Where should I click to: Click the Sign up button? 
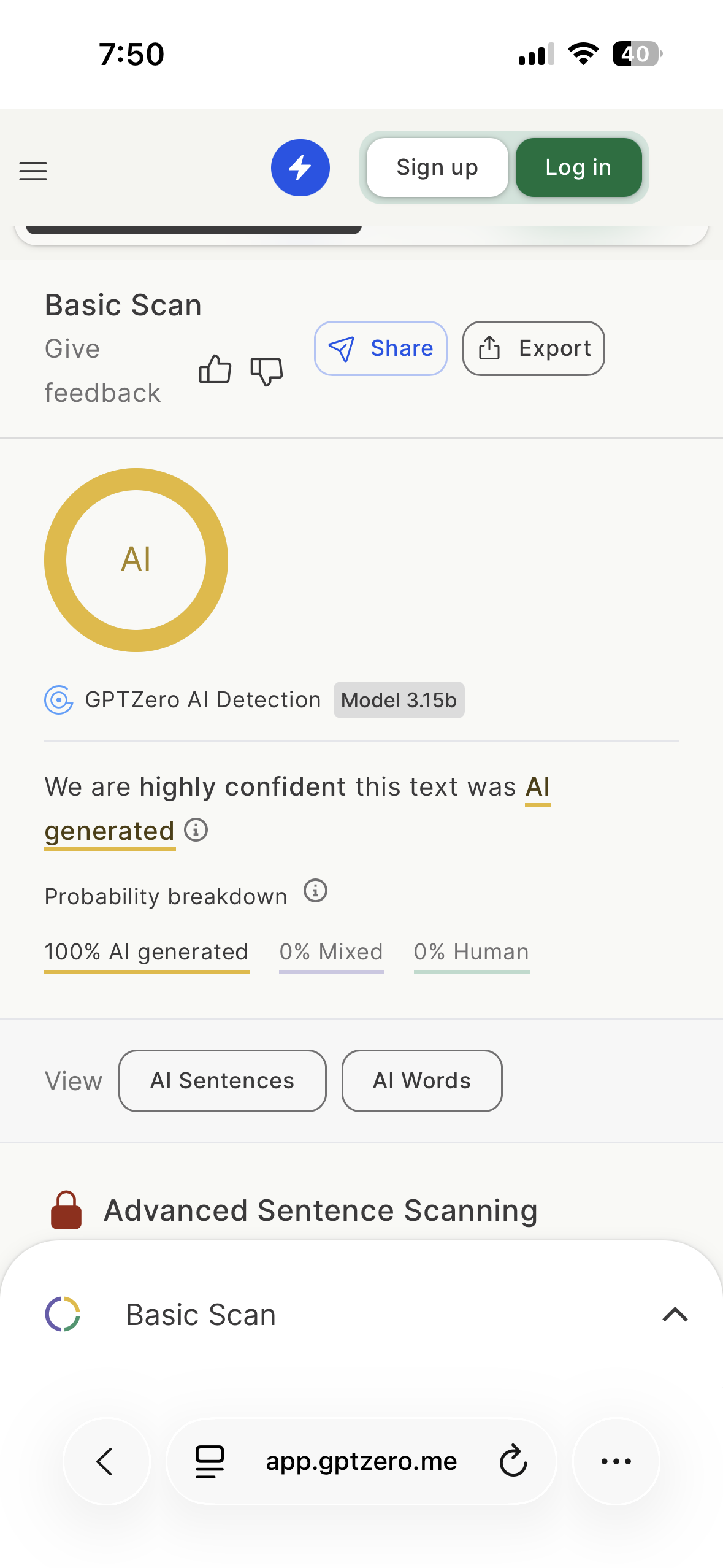tap(437, 167)
